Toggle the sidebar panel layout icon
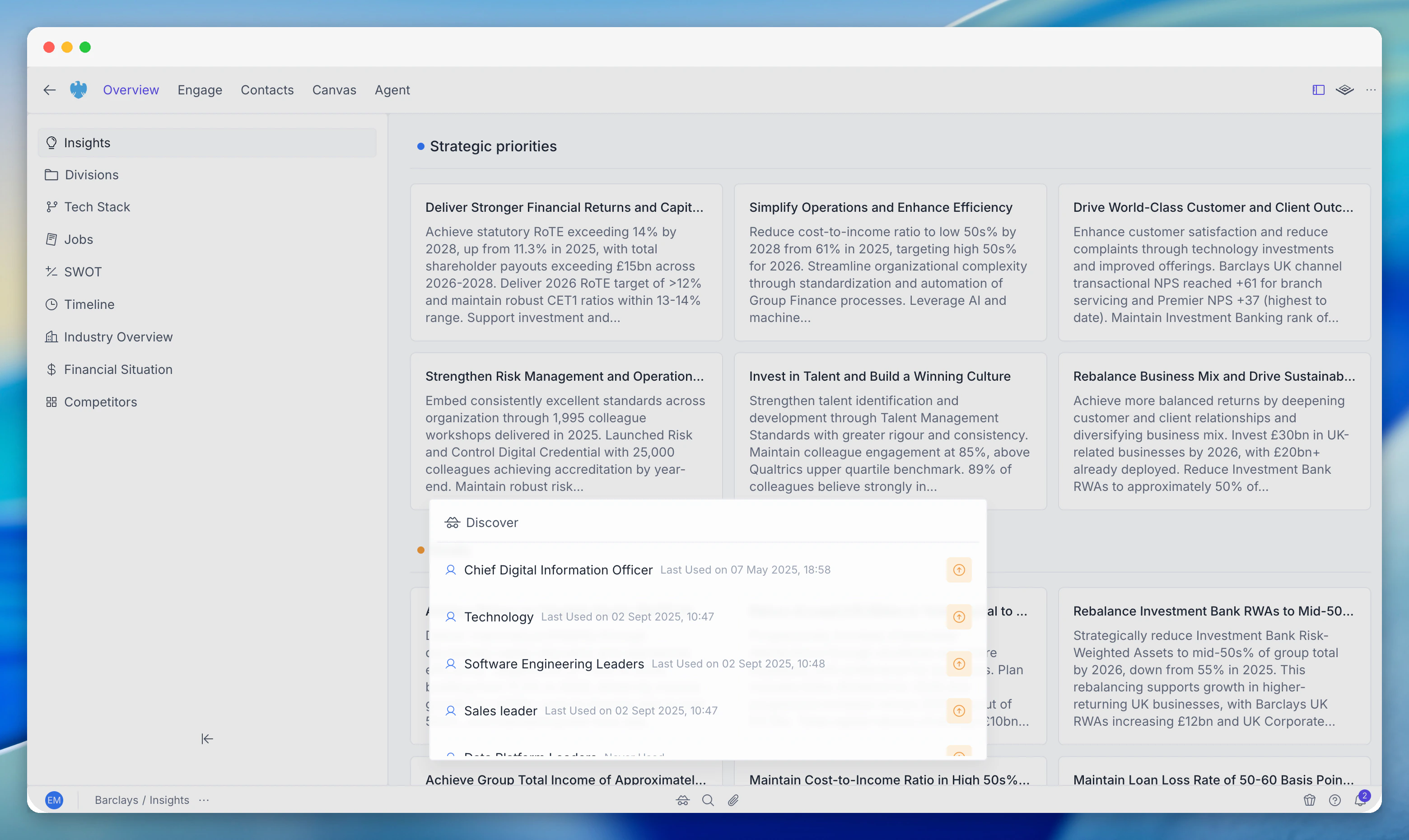1409x840 pixels. (1319, 90)
